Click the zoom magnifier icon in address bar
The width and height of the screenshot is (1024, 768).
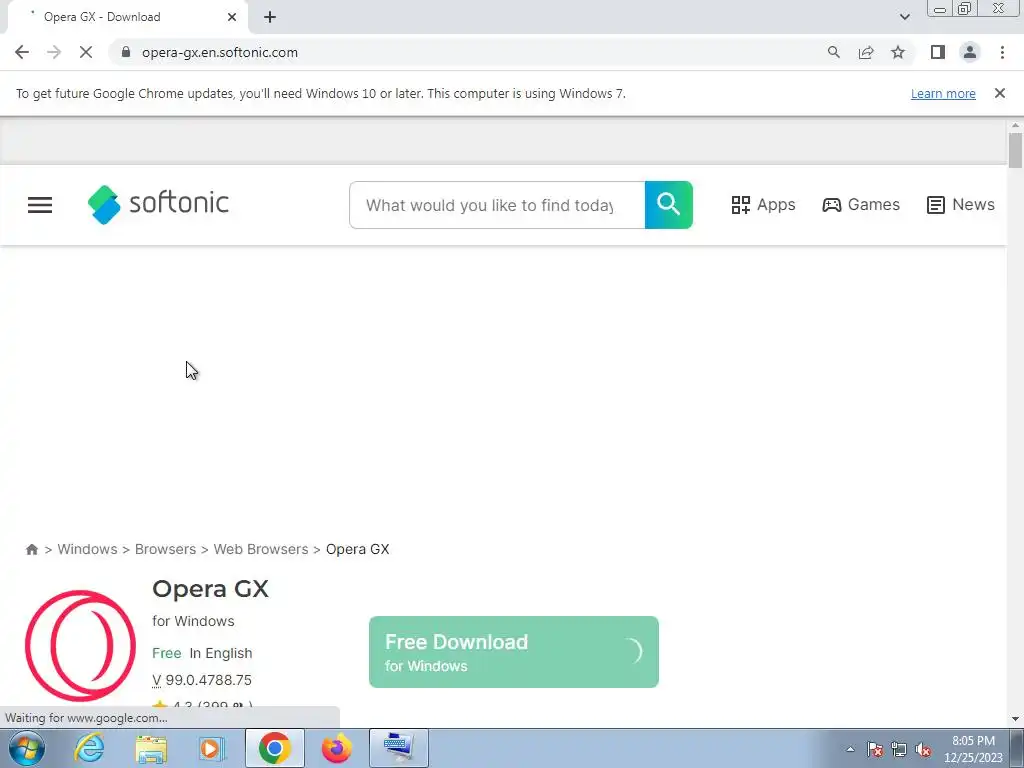(x=833, y=52)
